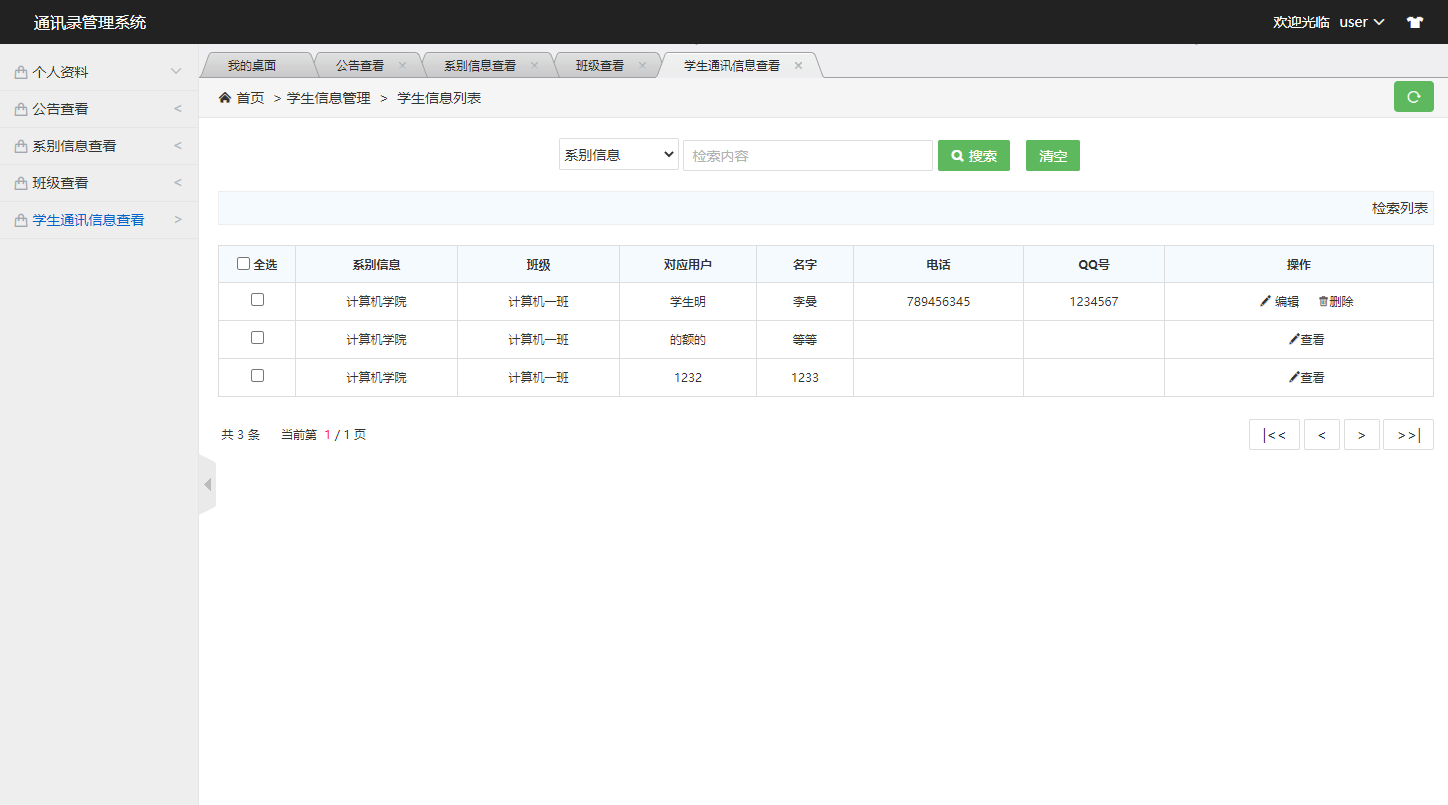Check the checkbox on the last table row
The image size is (1448, 805).
pyautogui.click(x=257, y=377)
